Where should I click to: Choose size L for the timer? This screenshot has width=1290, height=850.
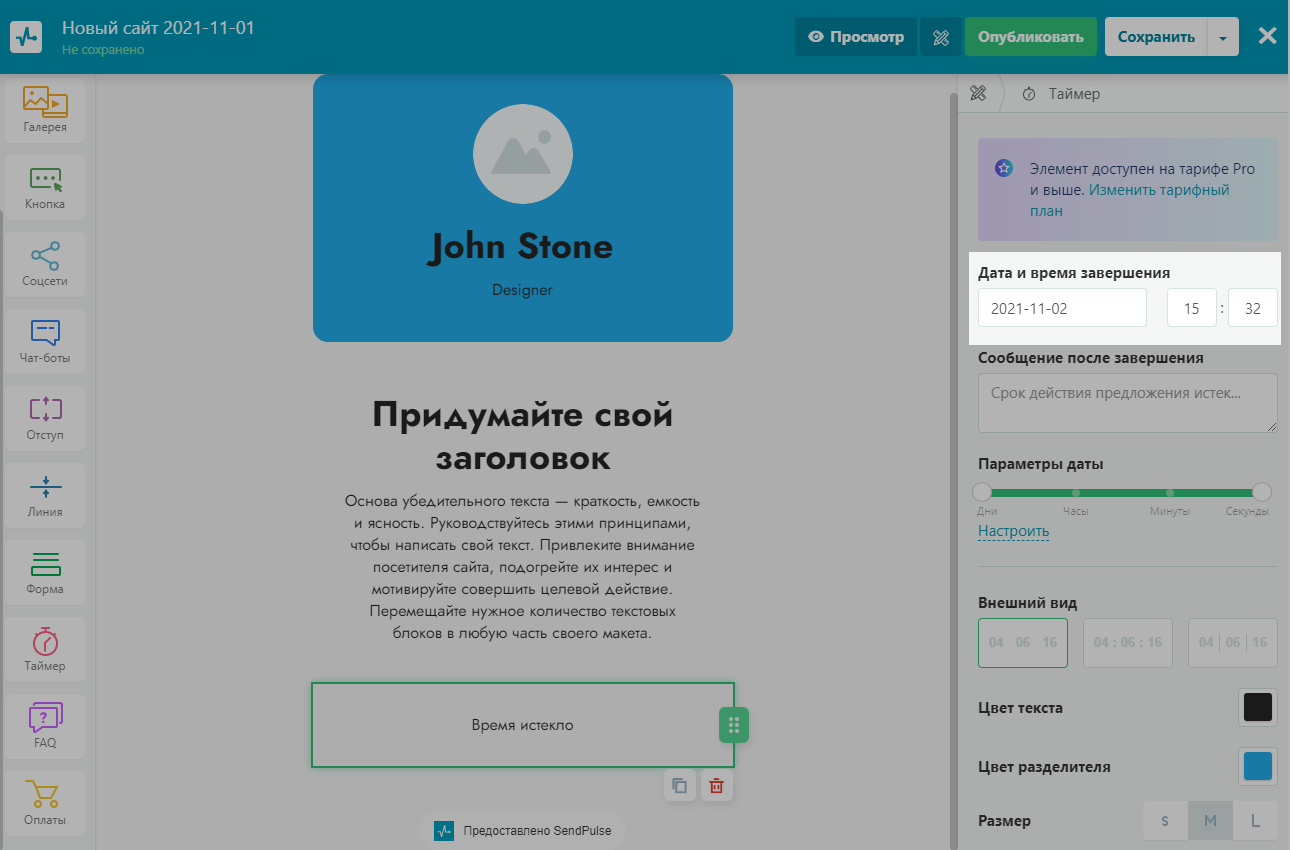pyautogui.click(x=1255, y=821)
